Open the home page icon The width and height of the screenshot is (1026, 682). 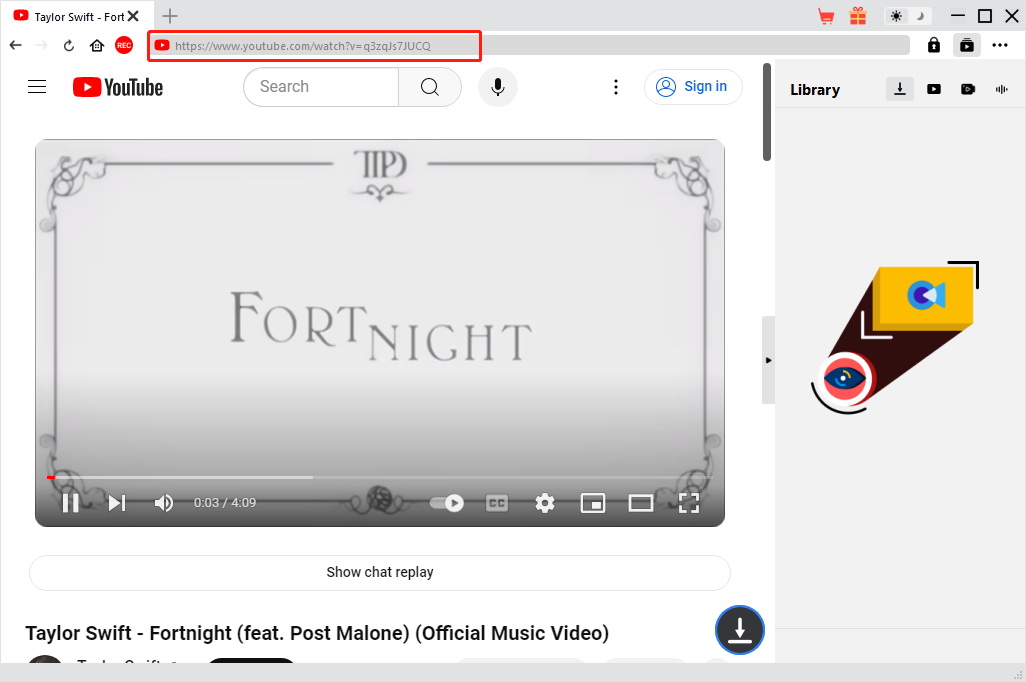pyautogui.click(x=97, y=45)
